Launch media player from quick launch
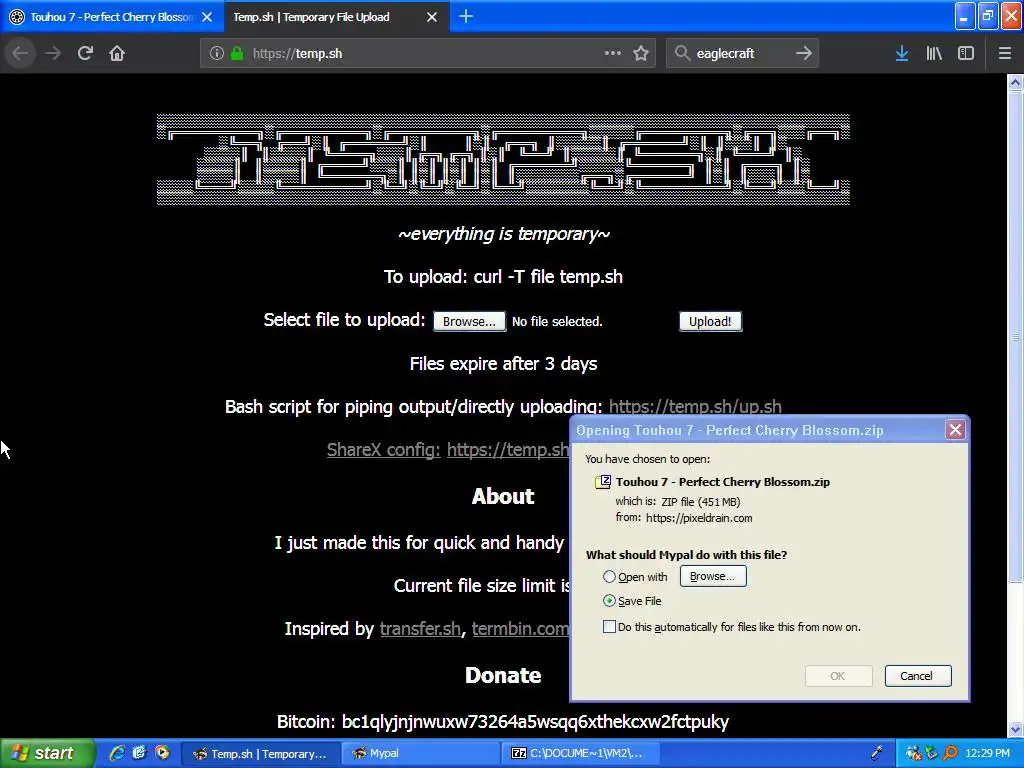 (x=162, y=753)
